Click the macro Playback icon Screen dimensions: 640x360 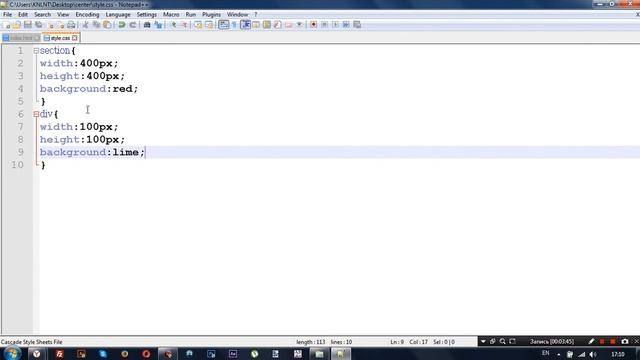click(x=335, y=25)
